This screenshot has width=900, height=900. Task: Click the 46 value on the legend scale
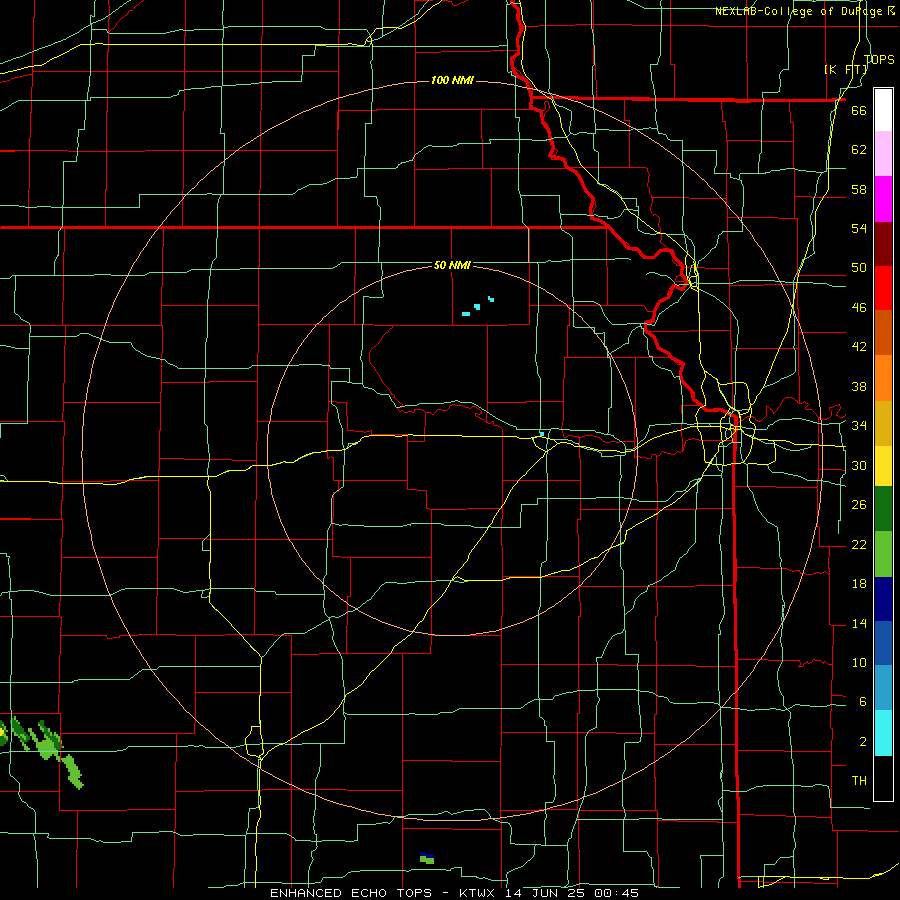click(x=859, y=308)
